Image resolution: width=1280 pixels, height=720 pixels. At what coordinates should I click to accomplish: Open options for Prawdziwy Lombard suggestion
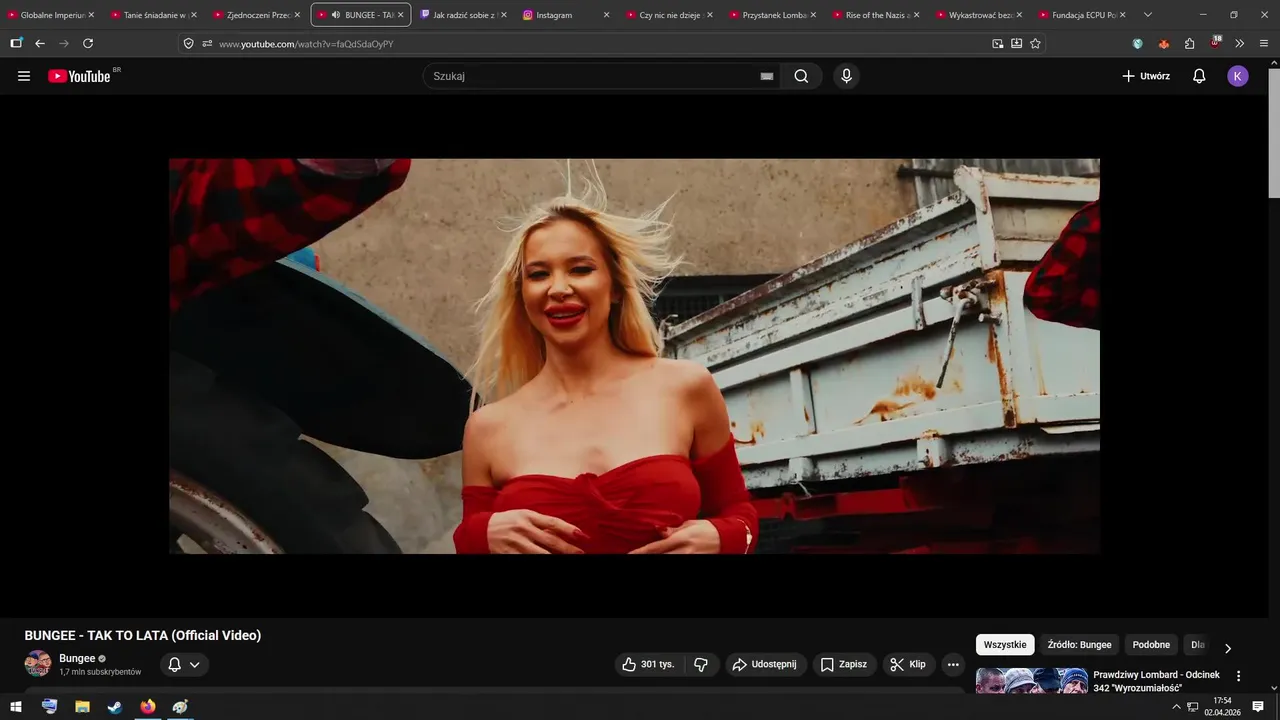[x=1239, y=676]
